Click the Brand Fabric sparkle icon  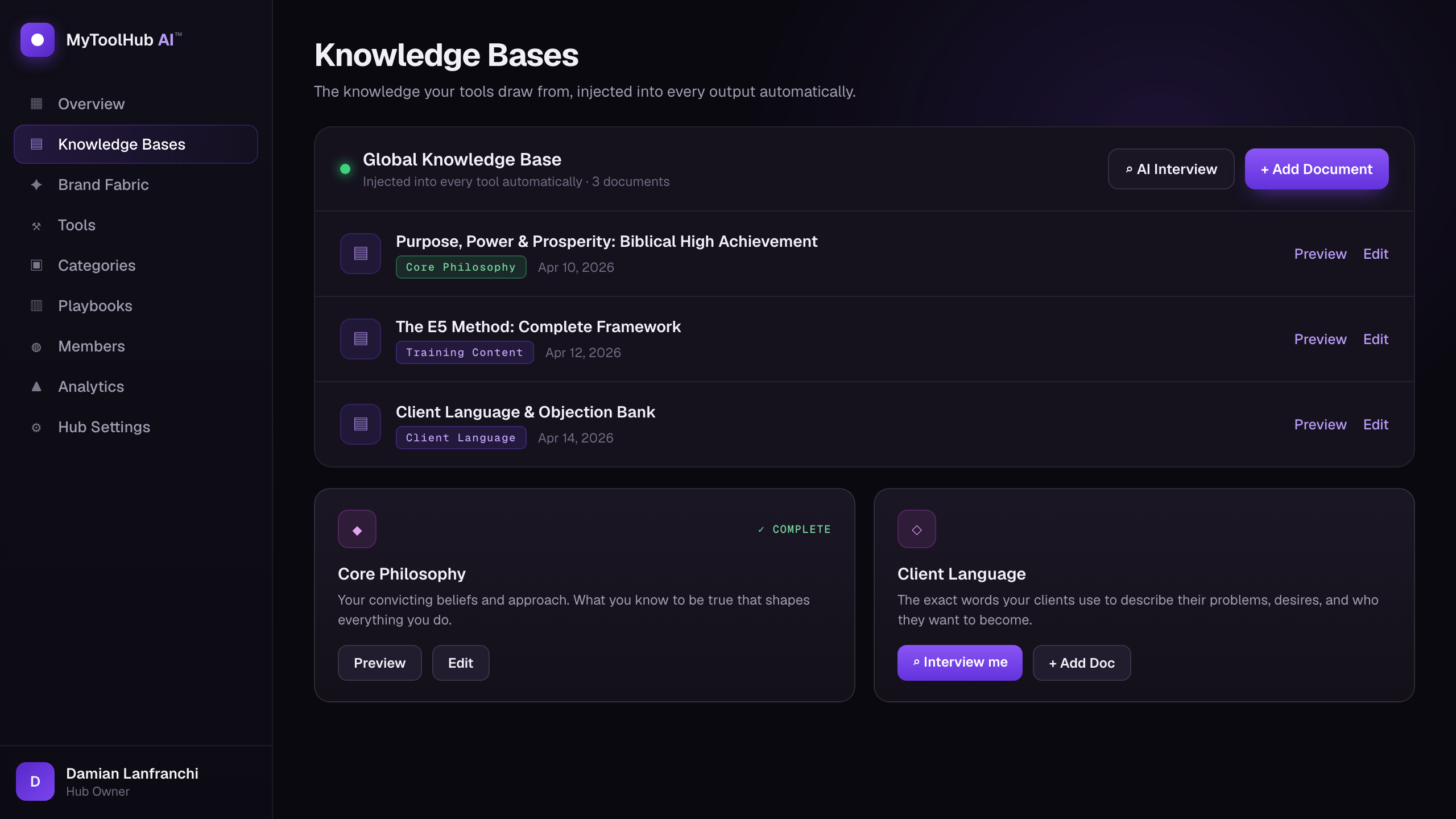pos(36,184)
